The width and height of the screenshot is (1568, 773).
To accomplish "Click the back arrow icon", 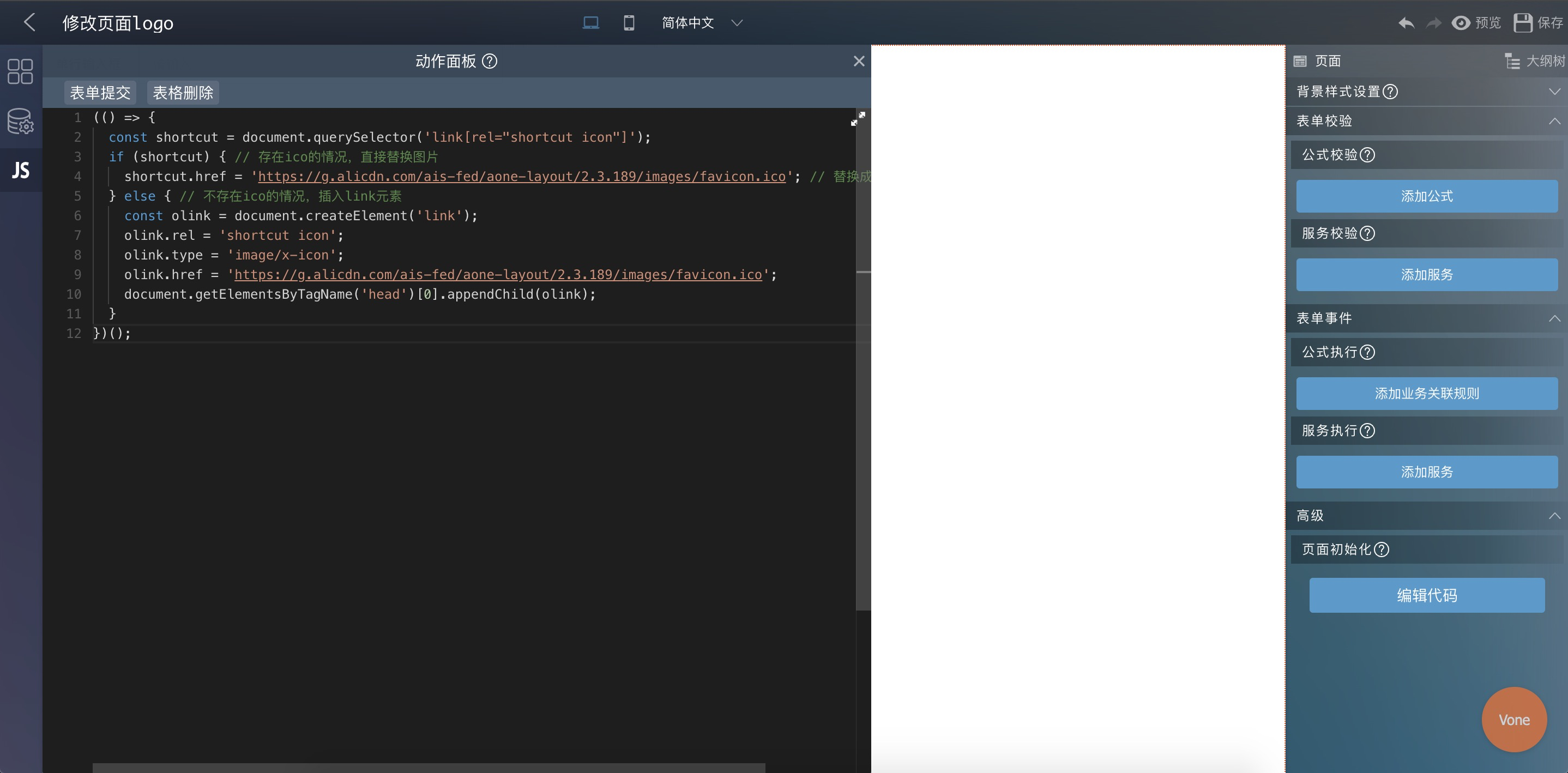I will point(29,22).
